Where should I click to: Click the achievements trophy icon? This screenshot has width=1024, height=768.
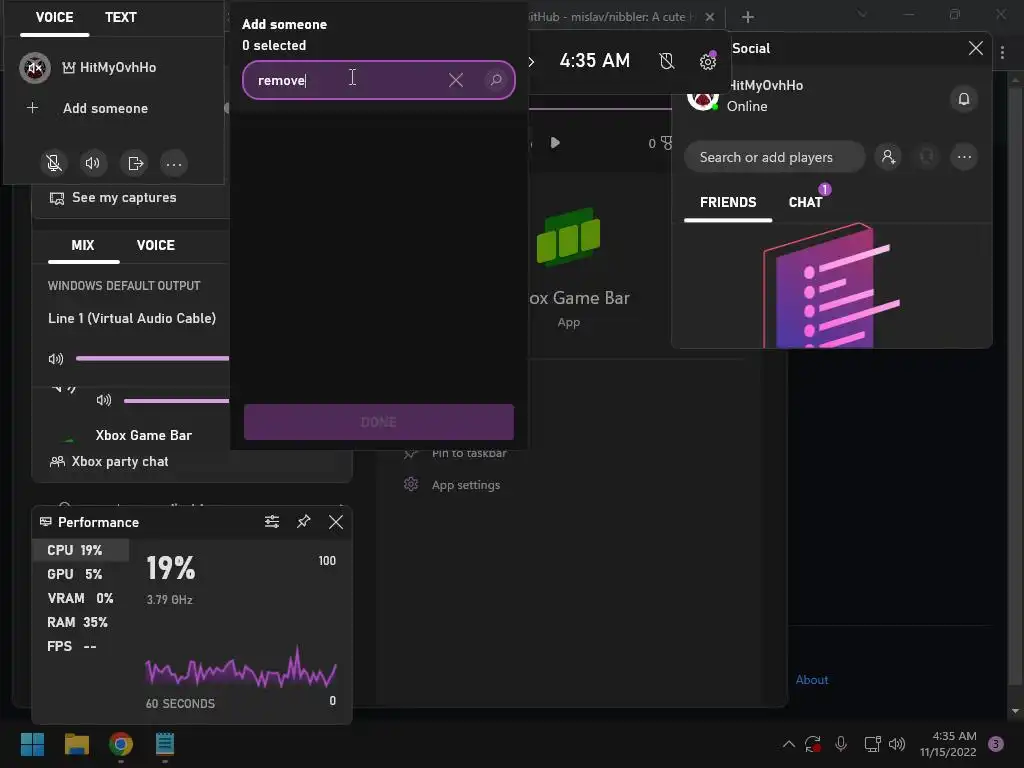click(x=667, y=142)
